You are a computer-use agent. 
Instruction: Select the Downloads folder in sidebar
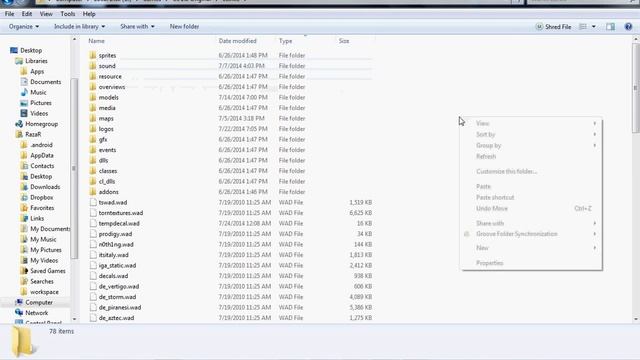point(45,187)
